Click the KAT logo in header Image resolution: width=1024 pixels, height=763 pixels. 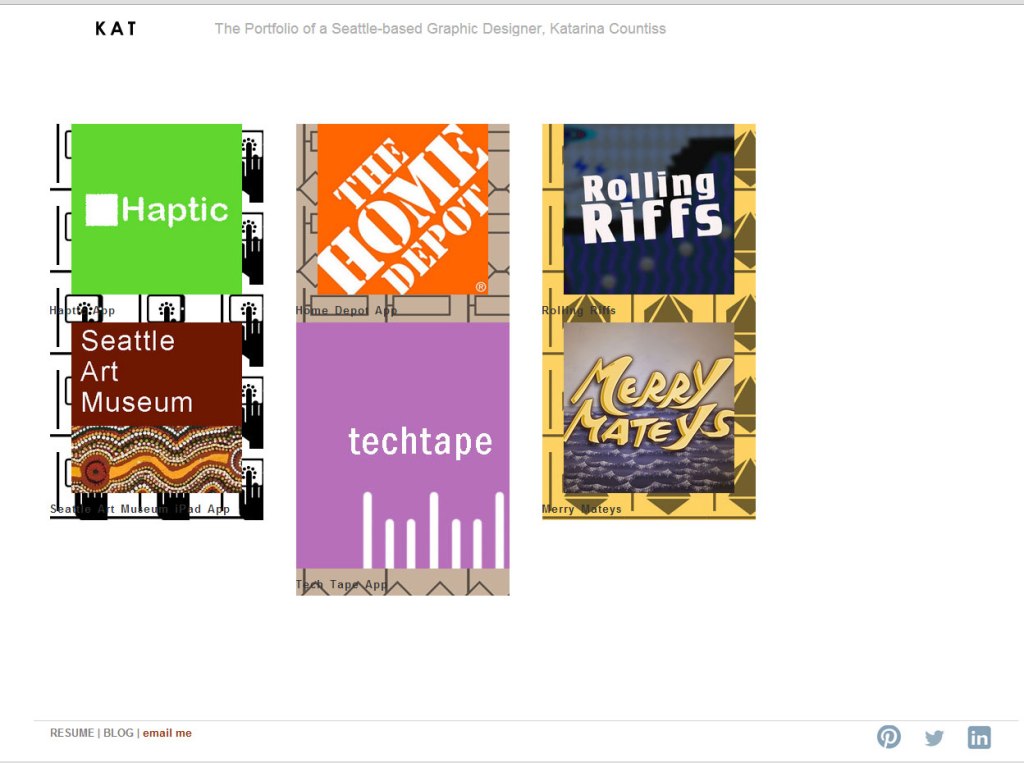[x=116, y=29]
